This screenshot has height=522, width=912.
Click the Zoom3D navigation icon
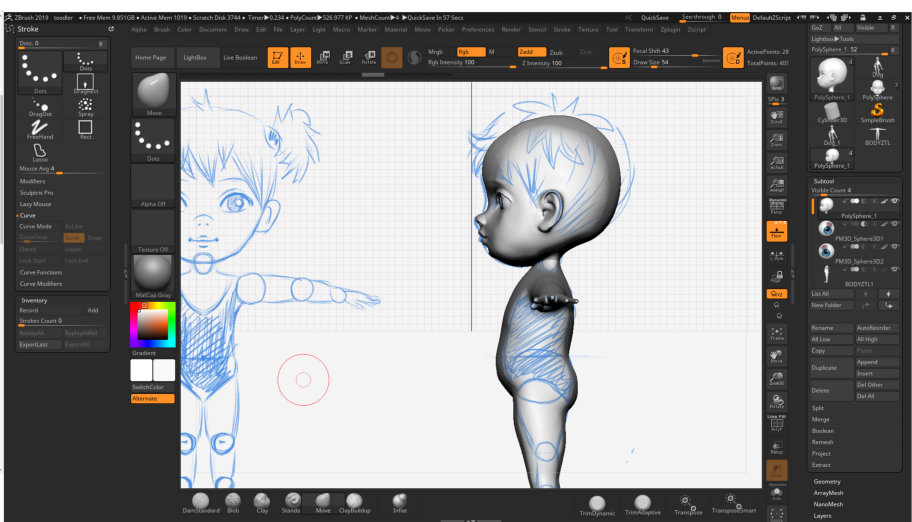[x=776, y=378]
